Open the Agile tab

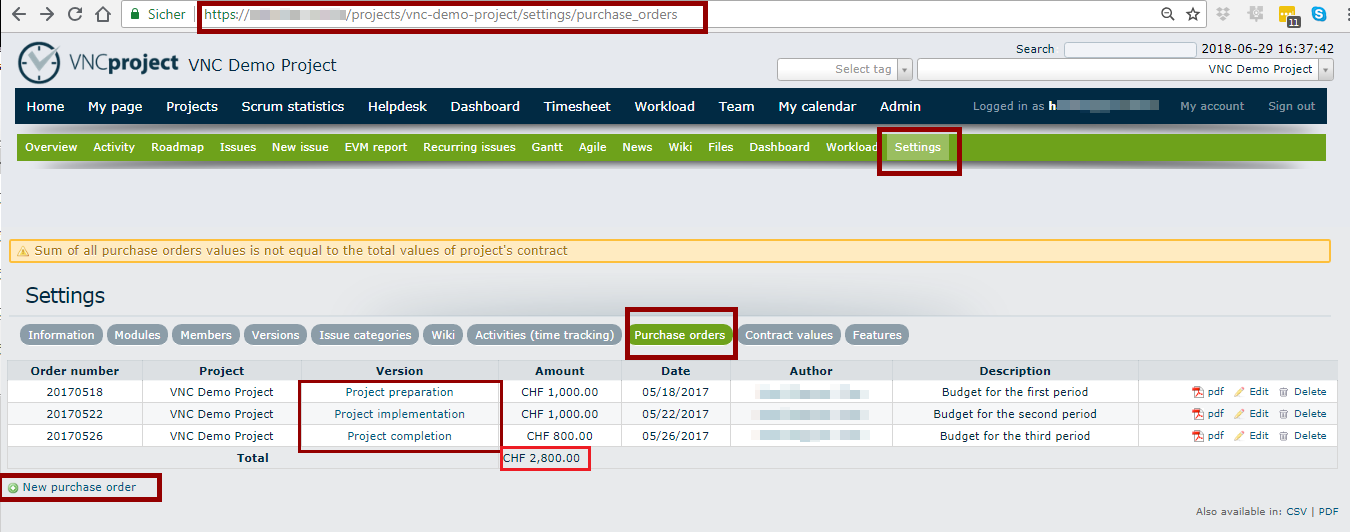point(593,147)
